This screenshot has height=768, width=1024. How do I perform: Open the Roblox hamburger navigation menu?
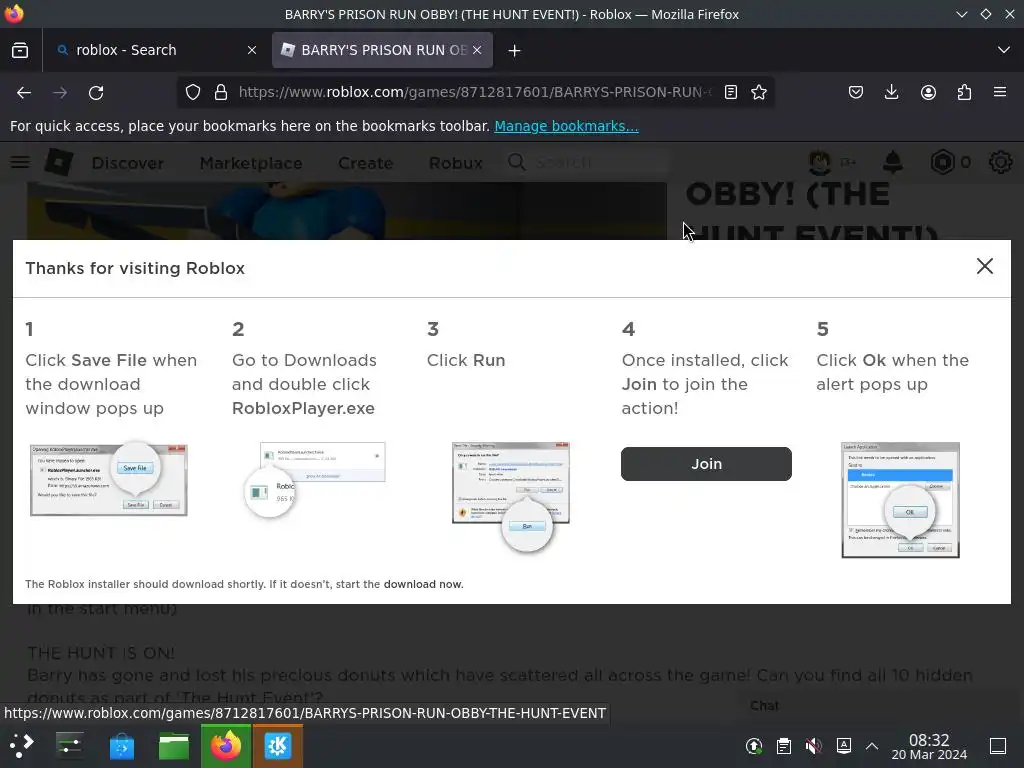pos(20,162)
